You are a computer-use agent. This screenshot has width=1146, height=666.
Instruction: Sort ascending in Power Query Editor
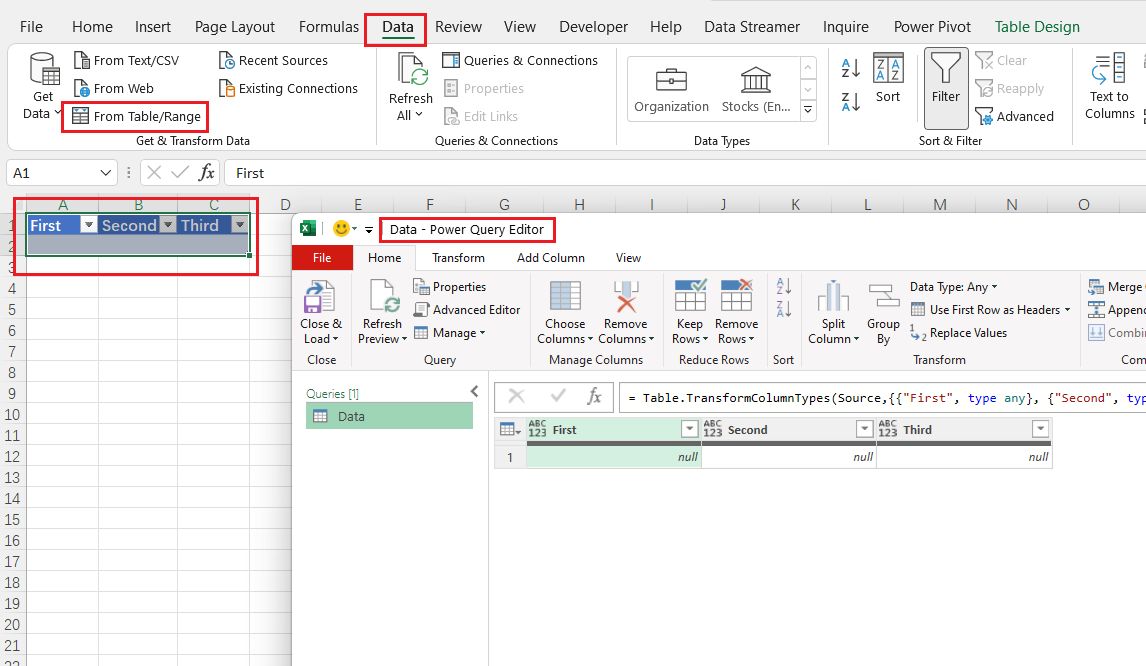pos(783,286)
